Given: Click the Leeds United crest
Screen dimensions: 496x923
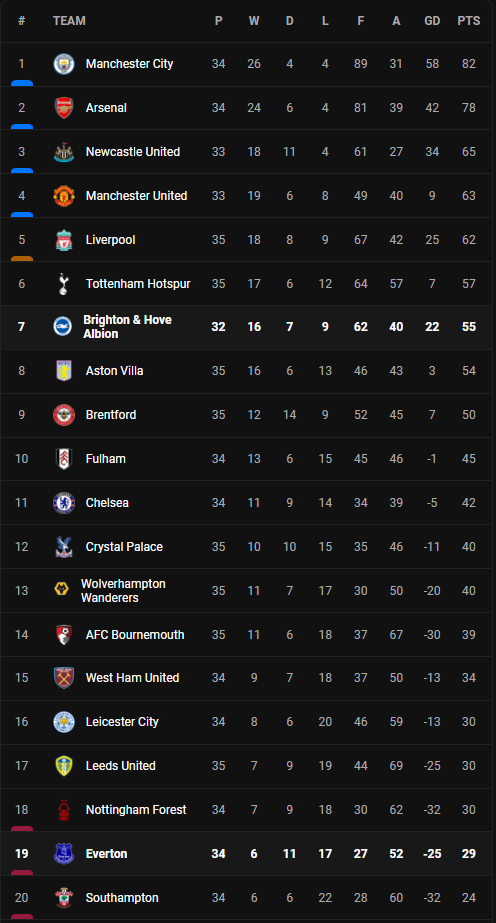Looking at the screenshot, I should coord(64,766).
